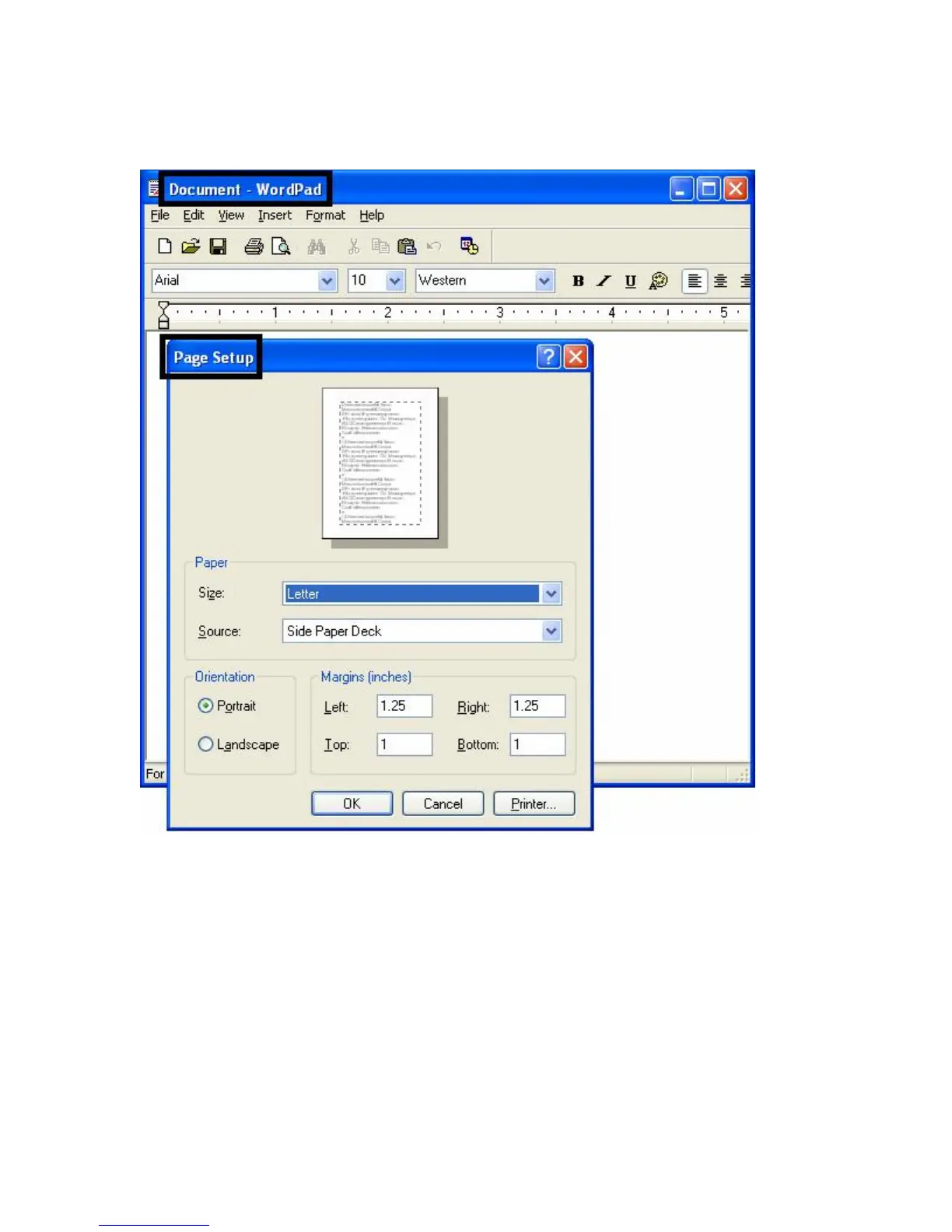Close the Page Setup dialog

coord(576,357)
